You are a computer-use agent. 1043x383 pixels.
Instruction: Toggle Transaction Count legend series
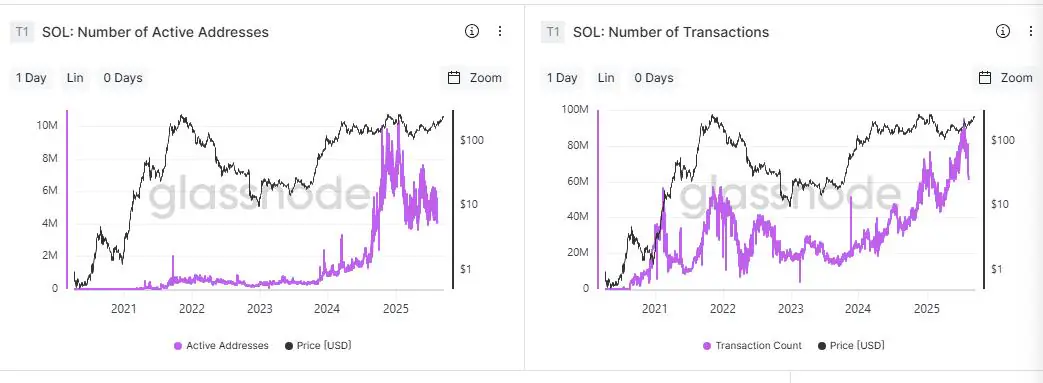[x=752, y=346]
